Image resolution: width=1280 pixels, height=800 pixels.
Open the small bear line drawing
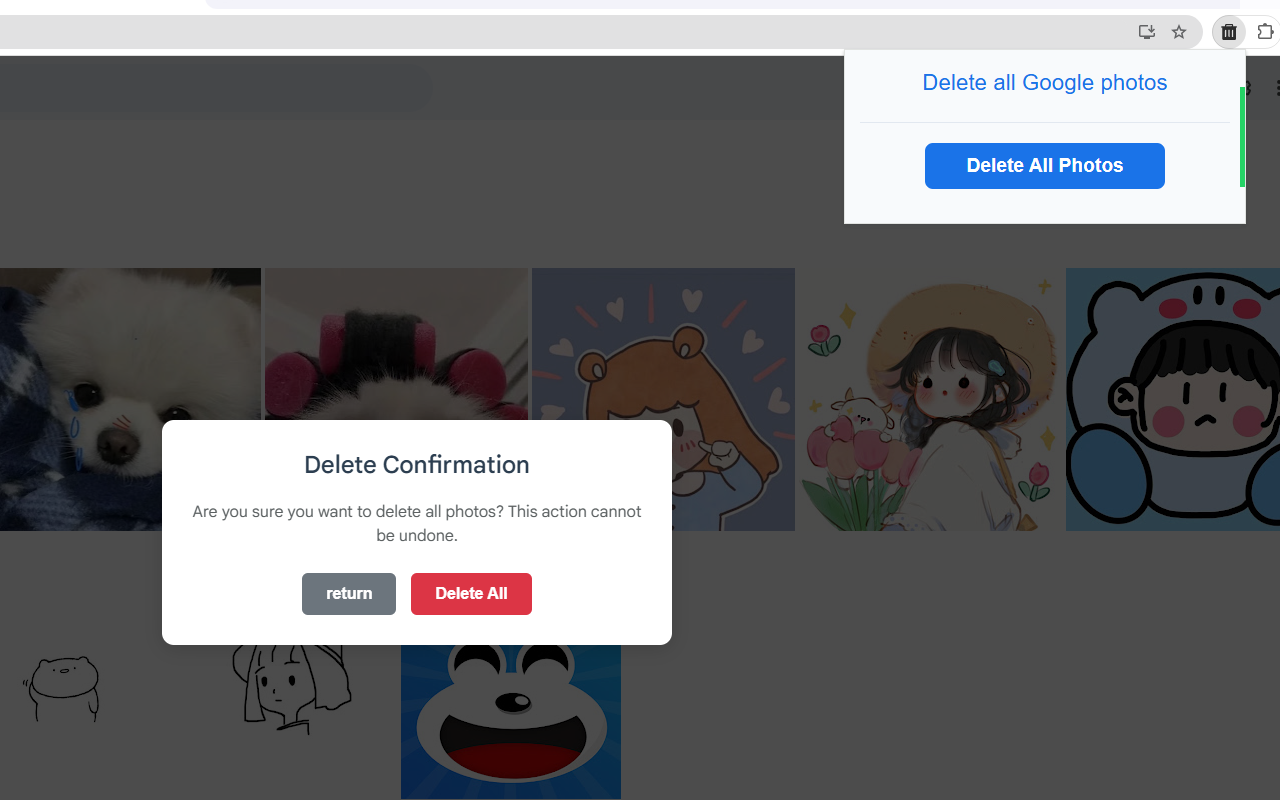pyautogui.click(x=62, y=688)
